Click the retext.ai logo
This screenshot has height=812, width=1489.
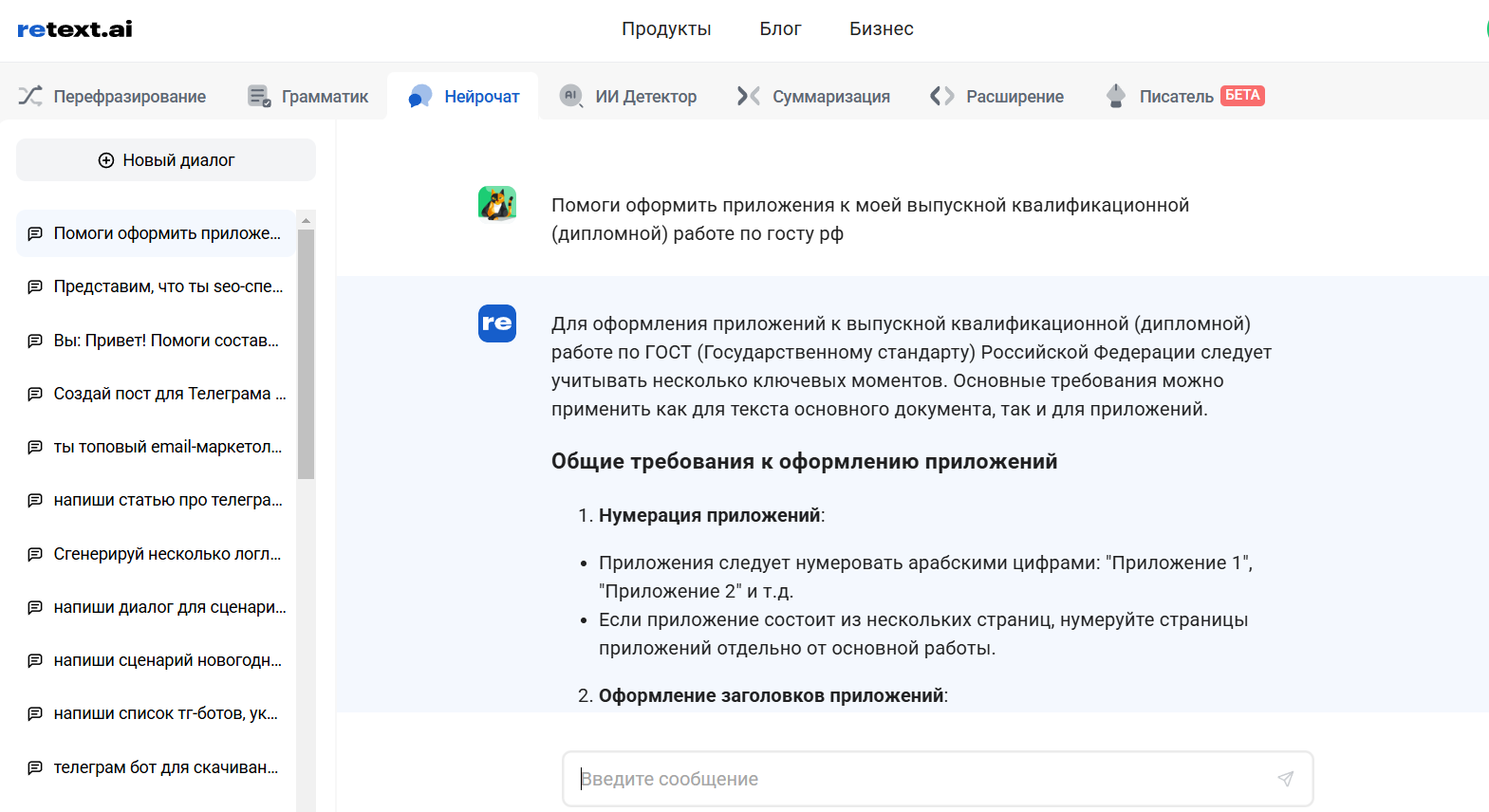tap(75, 29)
